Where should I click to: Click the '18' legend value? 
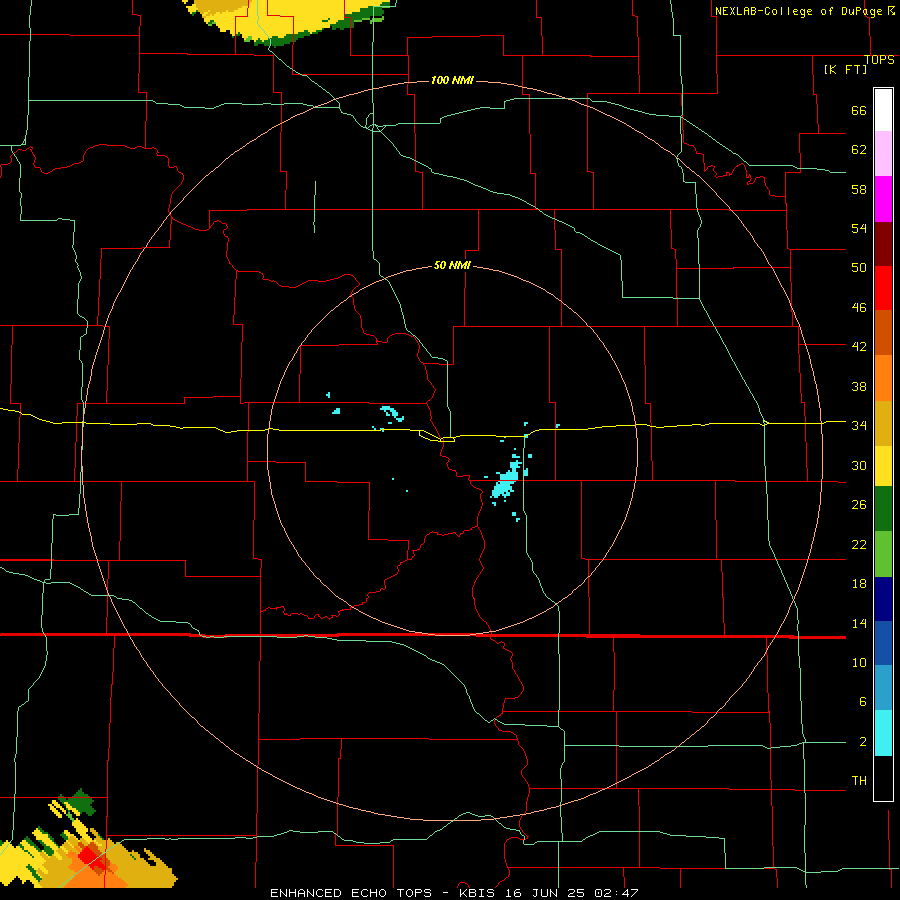[x=859, y=584]
